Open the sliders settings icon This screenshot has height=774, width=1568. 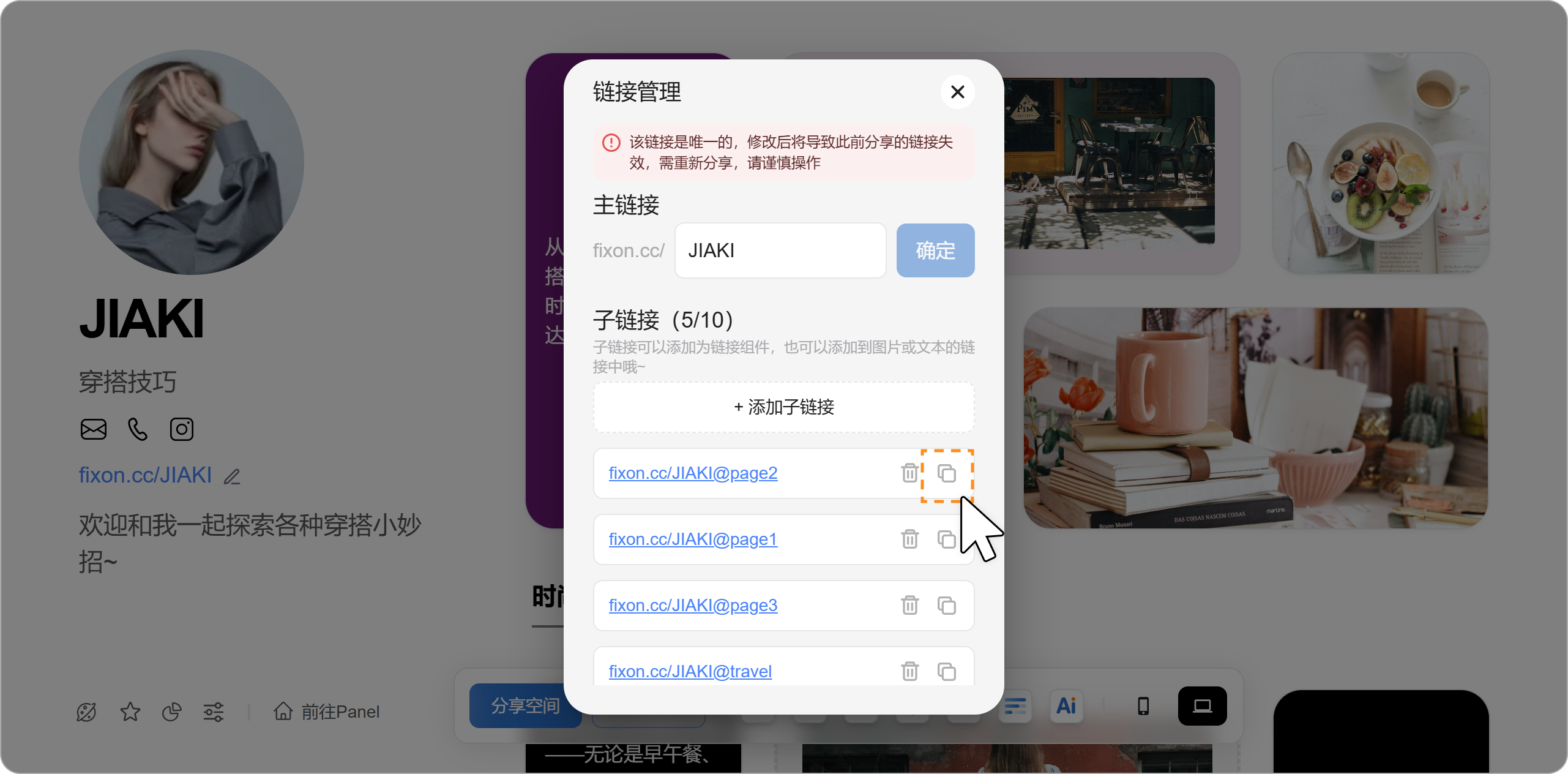pos(214,712)
